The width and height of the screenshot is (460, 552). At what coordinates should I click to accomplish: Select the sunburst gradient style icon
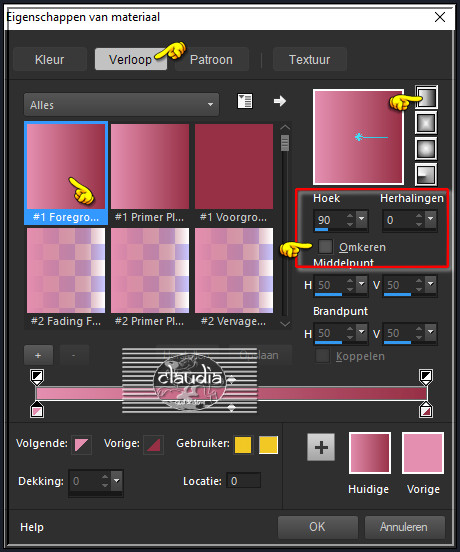click(x=426, y=149)
